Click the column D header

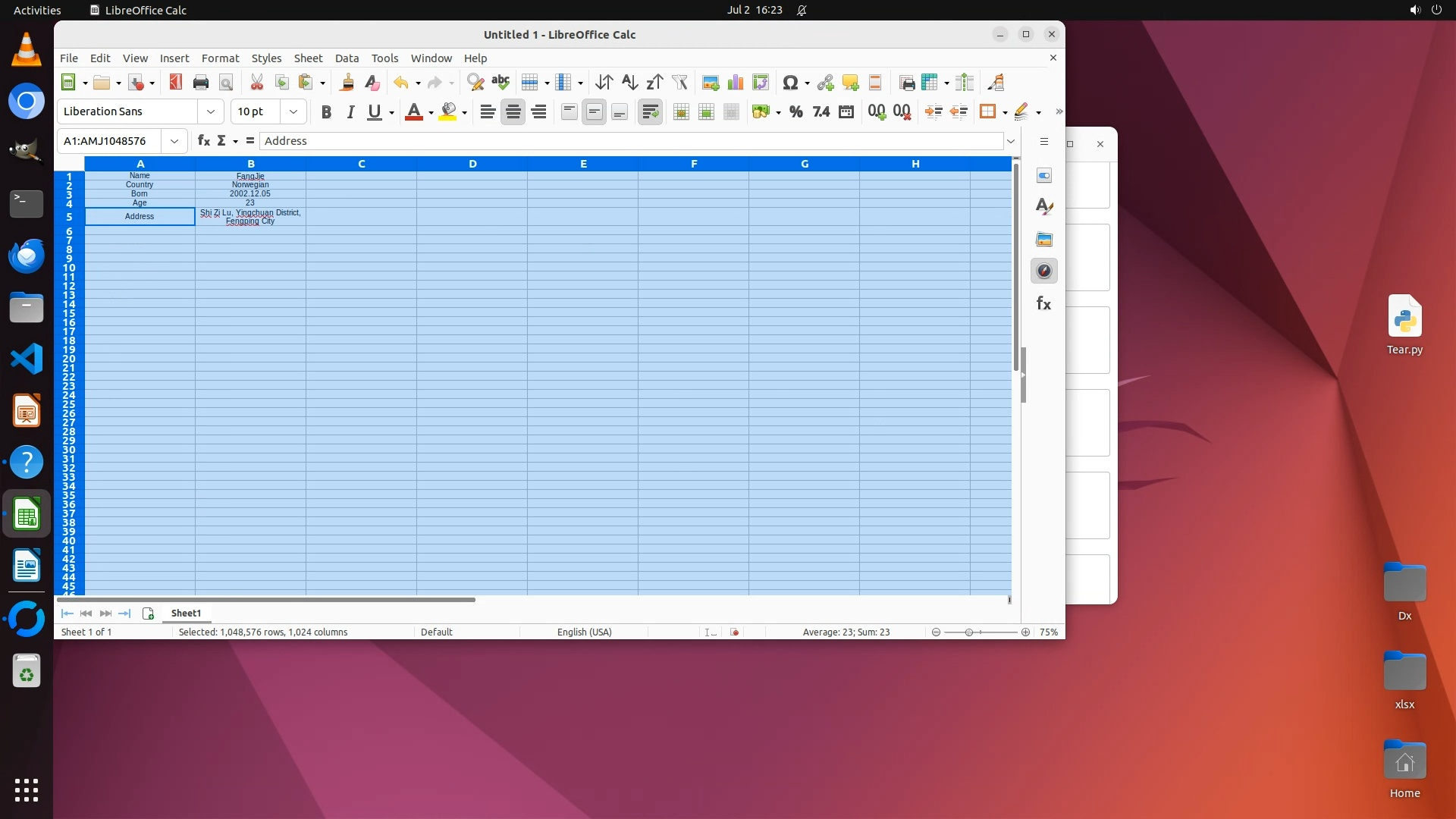472,164
